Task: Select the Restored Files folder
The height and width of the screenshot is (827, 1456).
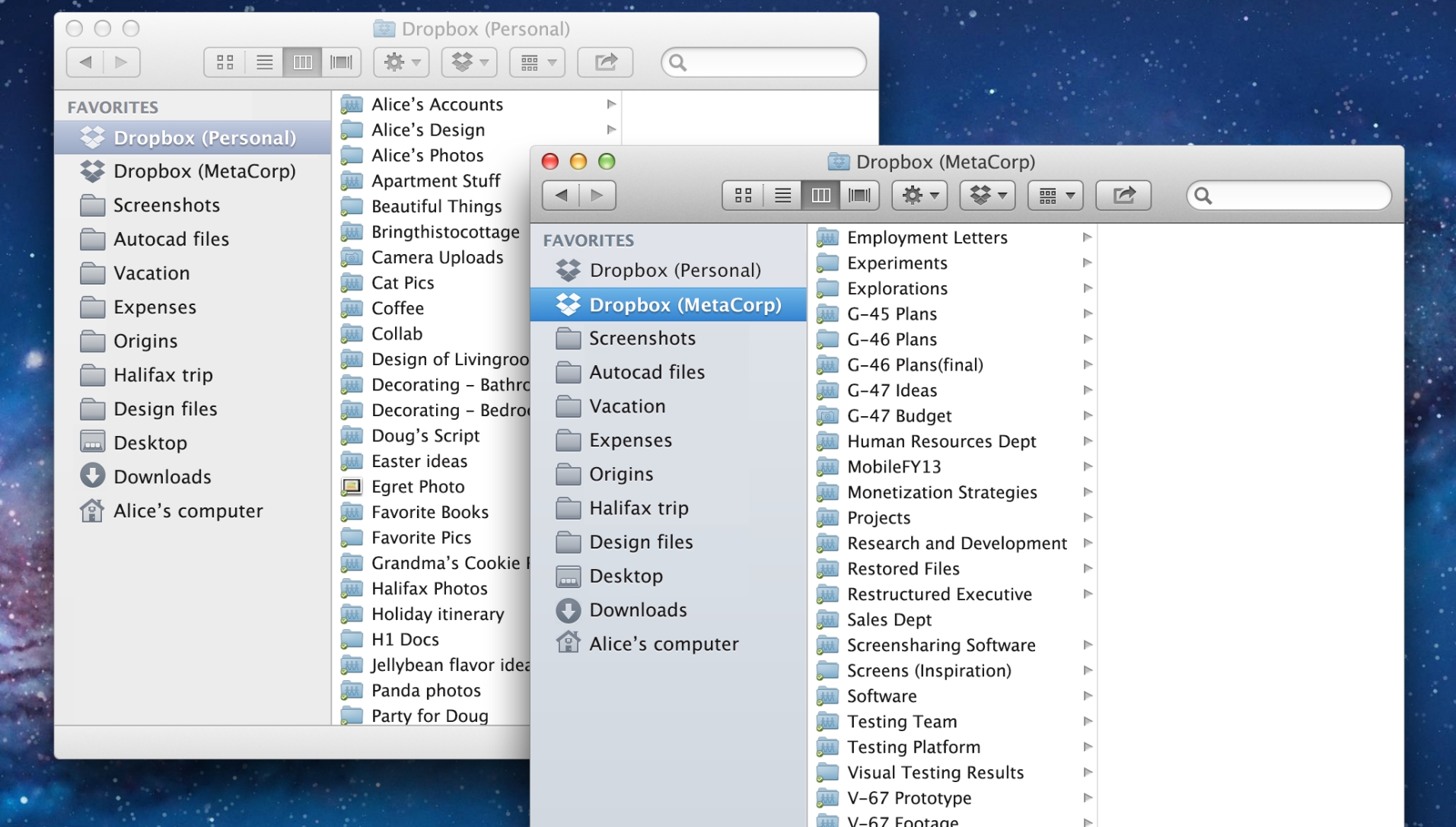Action: (954, 569)
